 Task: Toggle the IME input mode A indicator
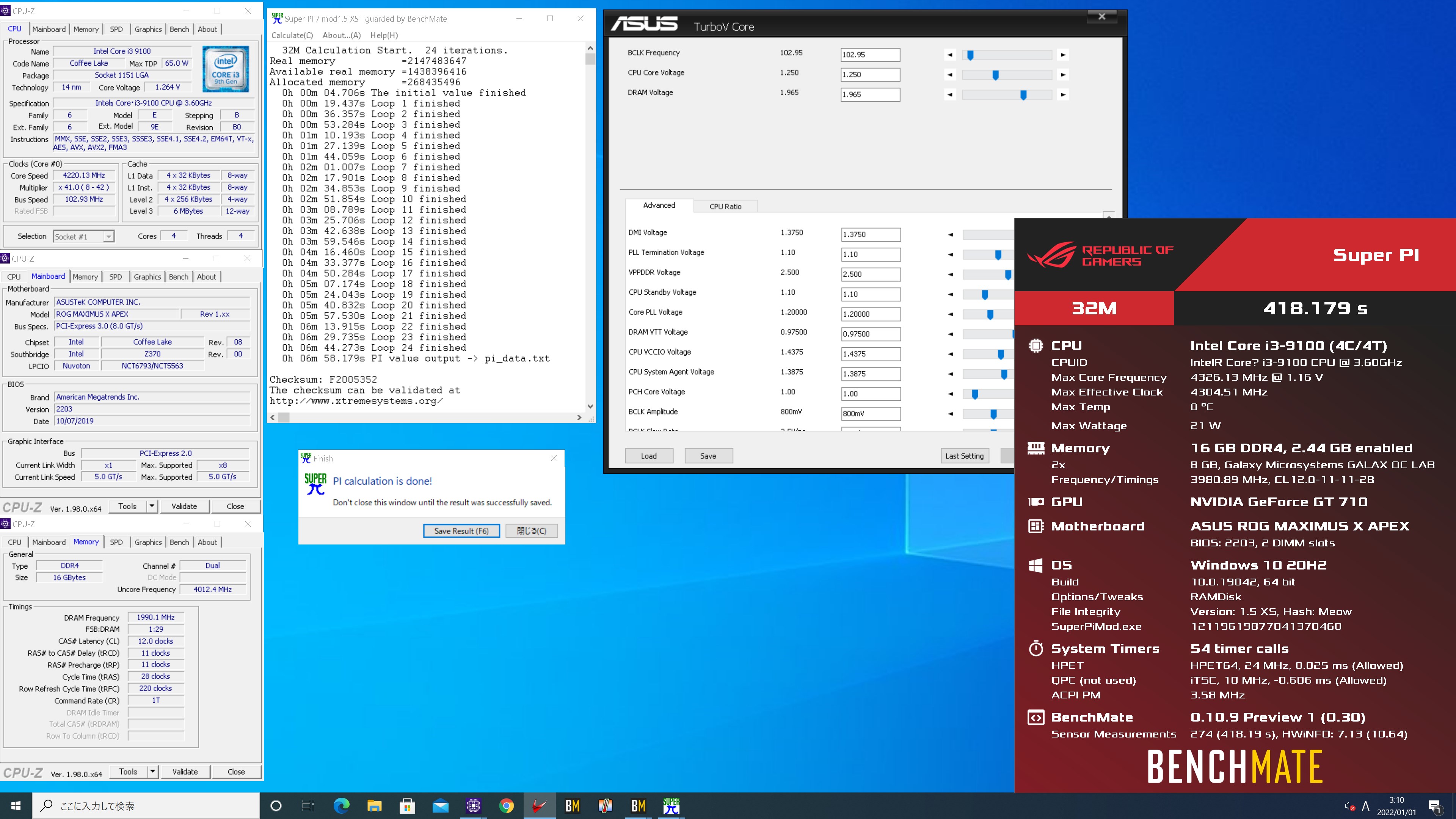pyautogui.click(x=1366, y=806)
